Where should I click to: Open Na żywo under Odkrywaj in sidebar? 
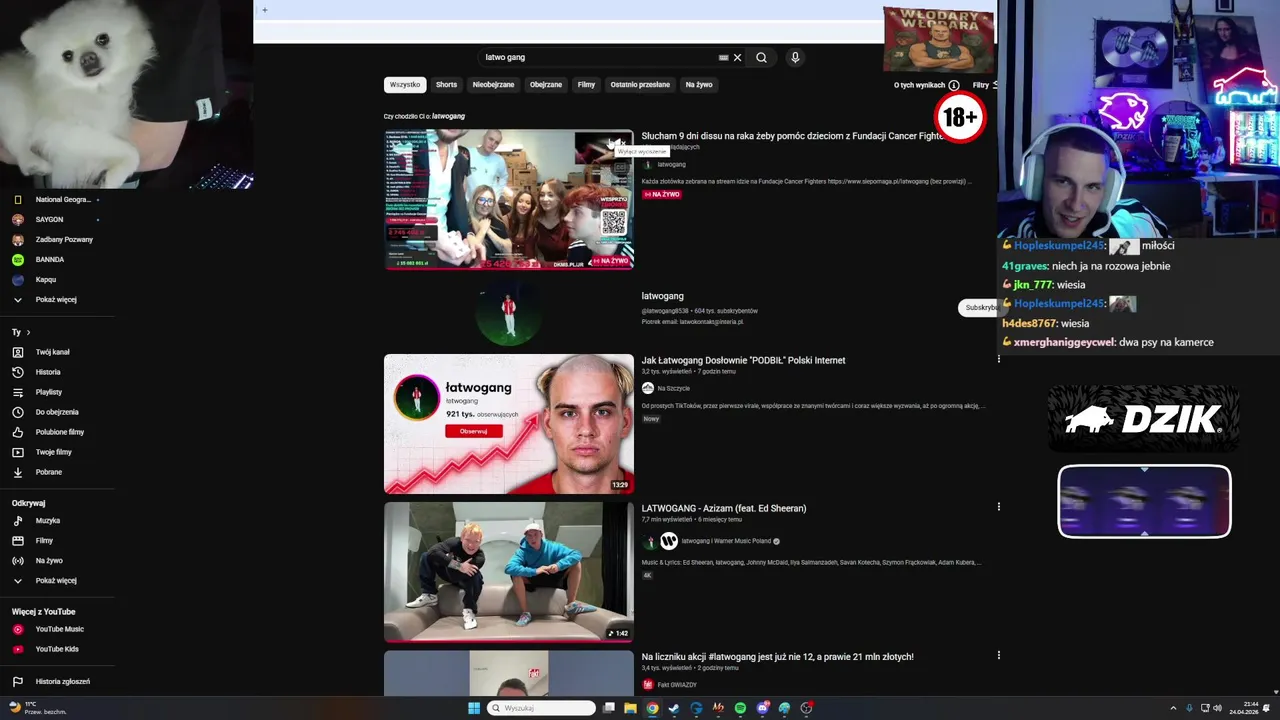(x=49, y=561)
